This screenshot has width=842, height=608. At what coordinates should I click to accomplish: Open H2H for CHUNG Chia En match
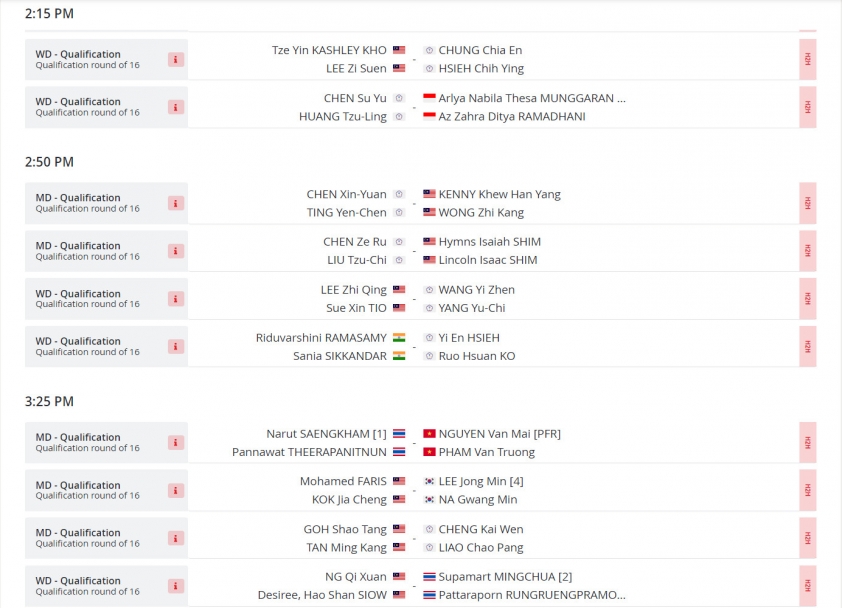[808, 59]
